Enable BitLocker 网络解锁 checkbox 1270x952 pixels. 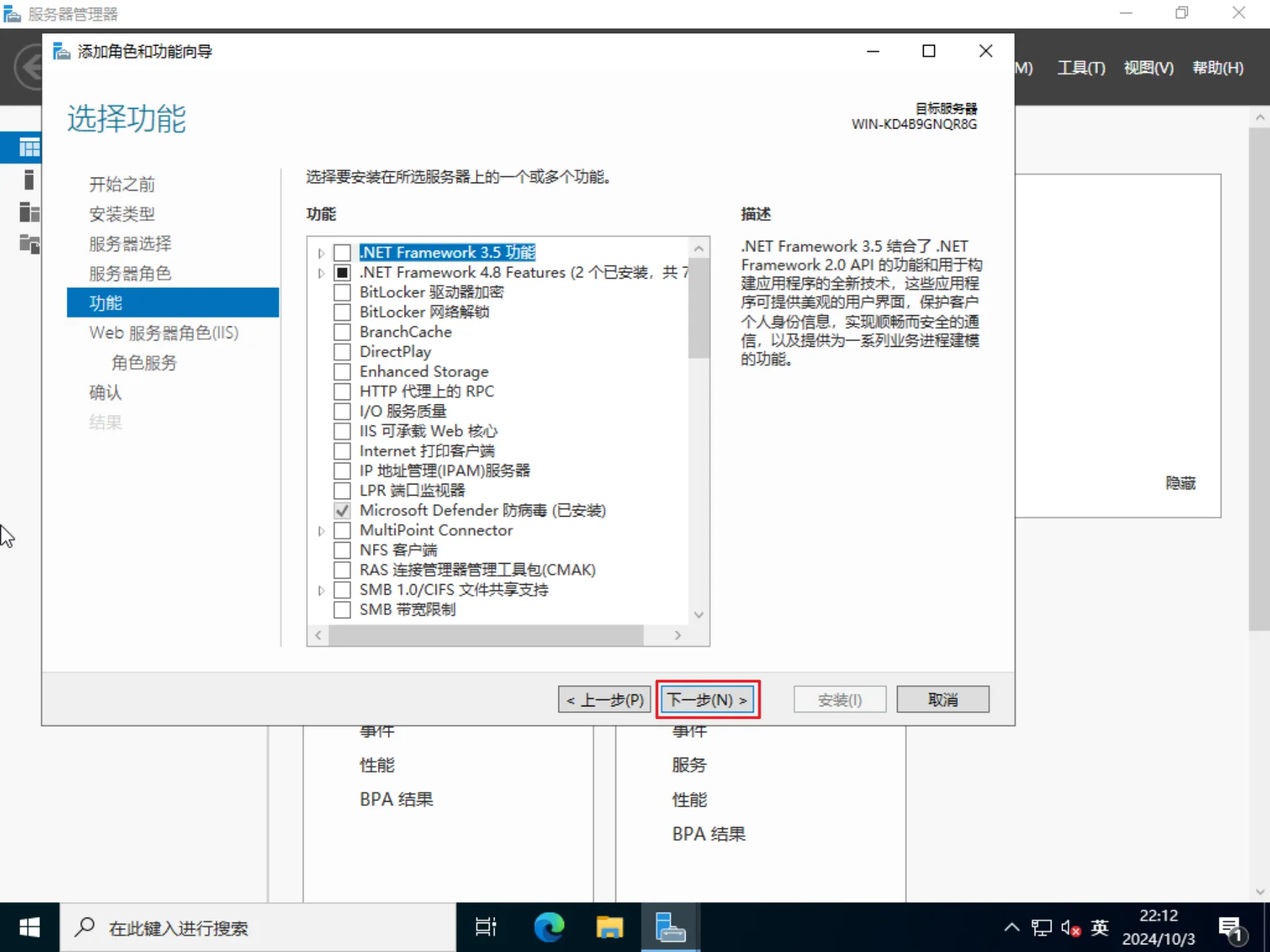342,312
